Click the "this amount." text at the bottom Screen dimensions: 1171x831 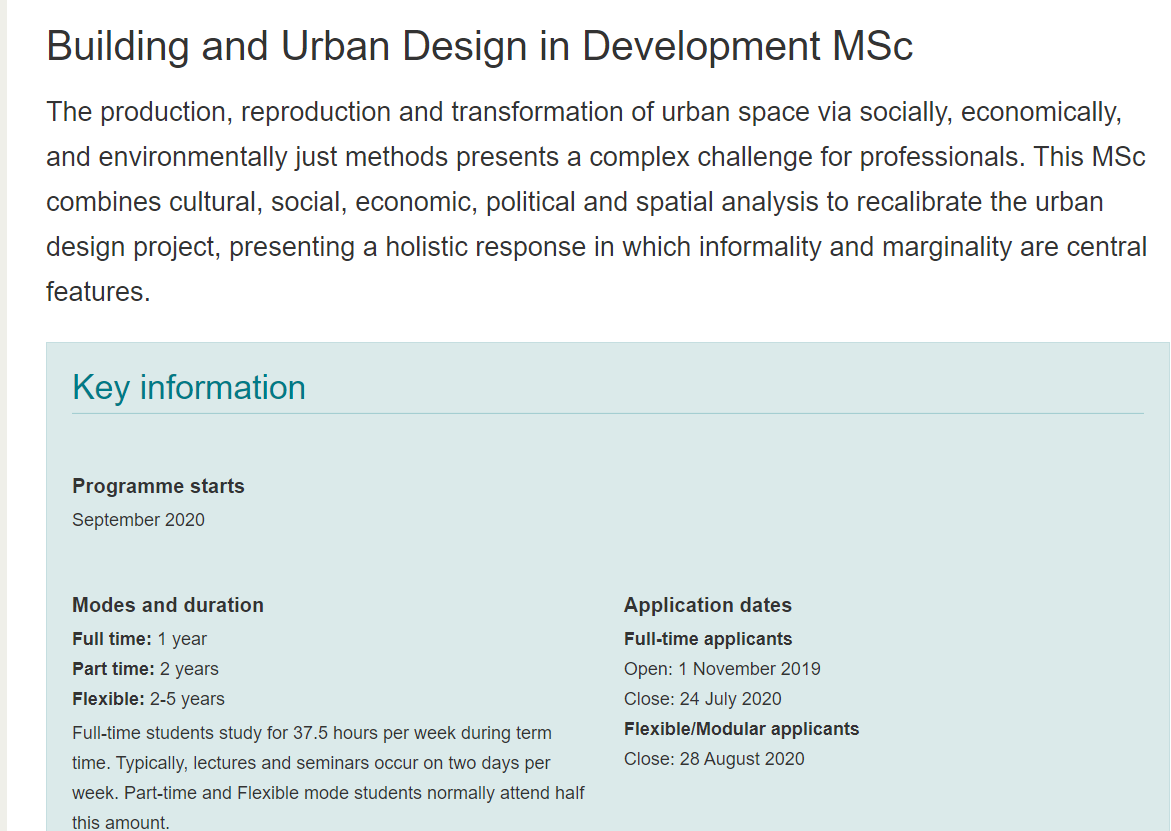point(120,823)
